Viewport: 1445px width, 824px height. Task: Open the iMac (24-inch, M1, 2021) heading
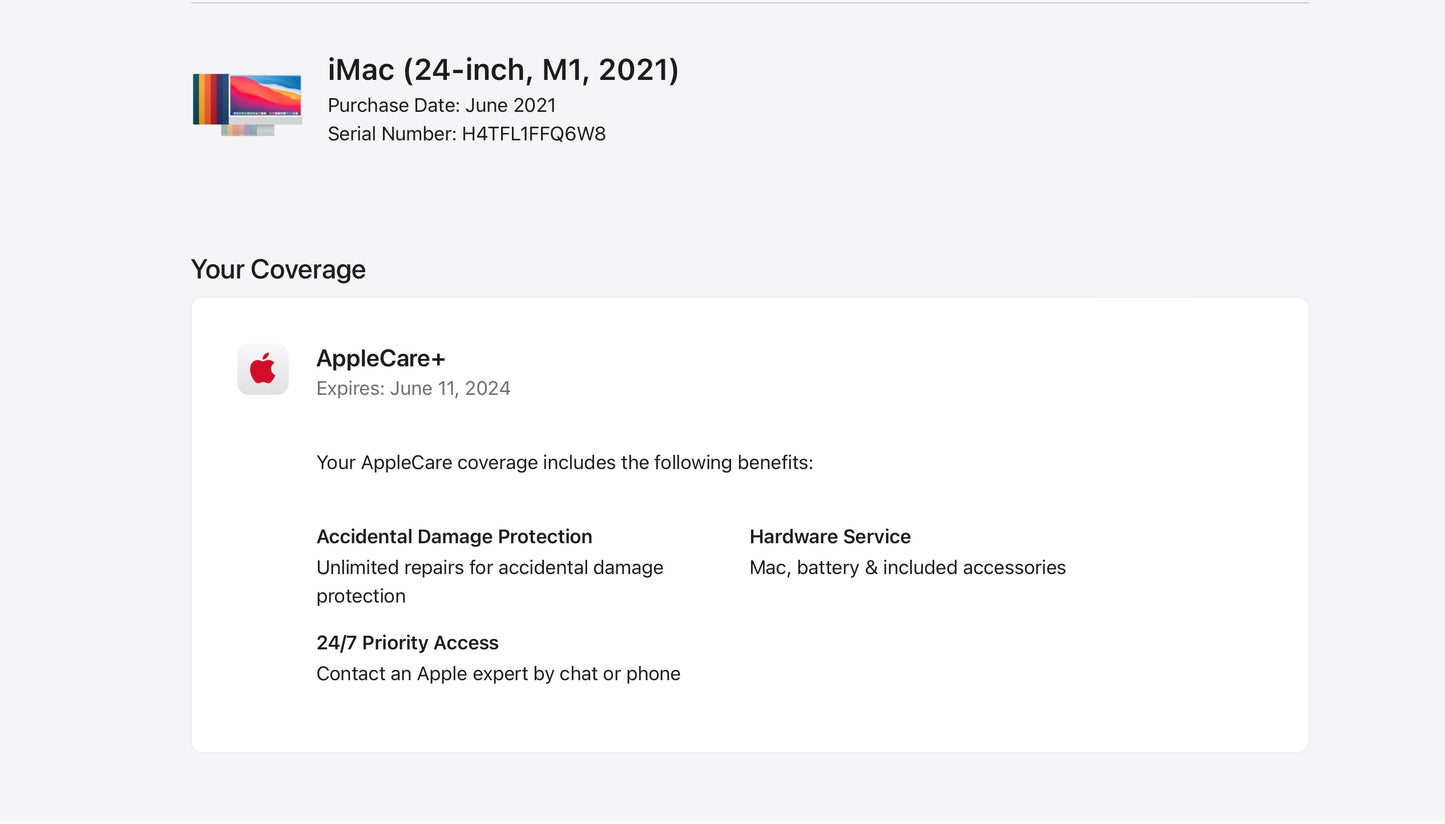(x=502, y=70)
